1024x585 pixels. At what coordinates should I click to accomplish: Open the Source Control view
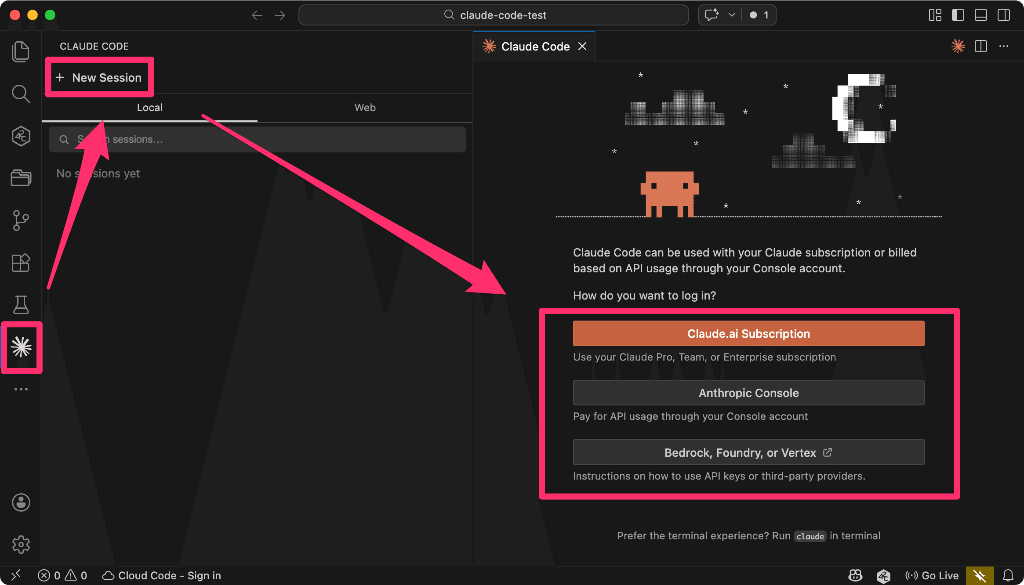click(21, 221)
